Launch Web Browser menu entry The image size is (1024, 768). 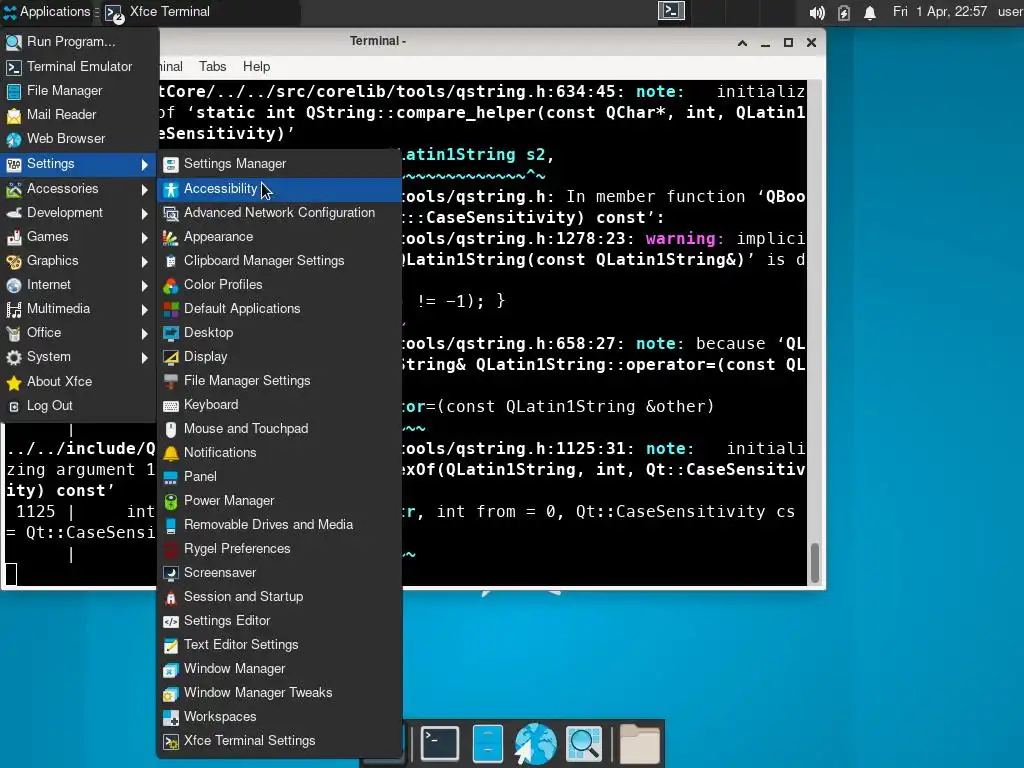78,139
